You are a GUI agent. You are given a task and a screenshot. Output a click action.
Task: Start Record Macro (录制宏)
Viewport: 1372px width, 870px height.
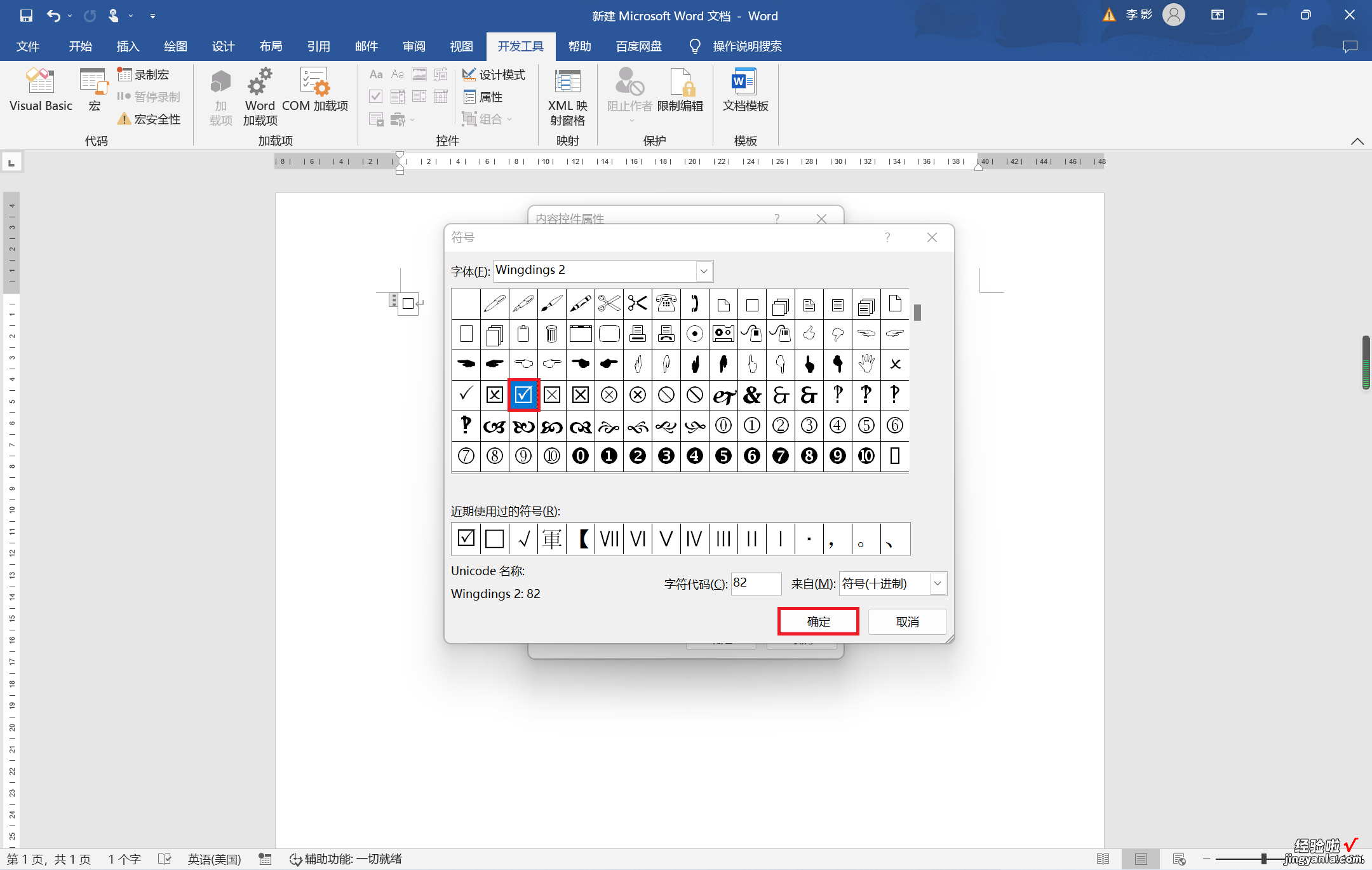pos(144,75)
